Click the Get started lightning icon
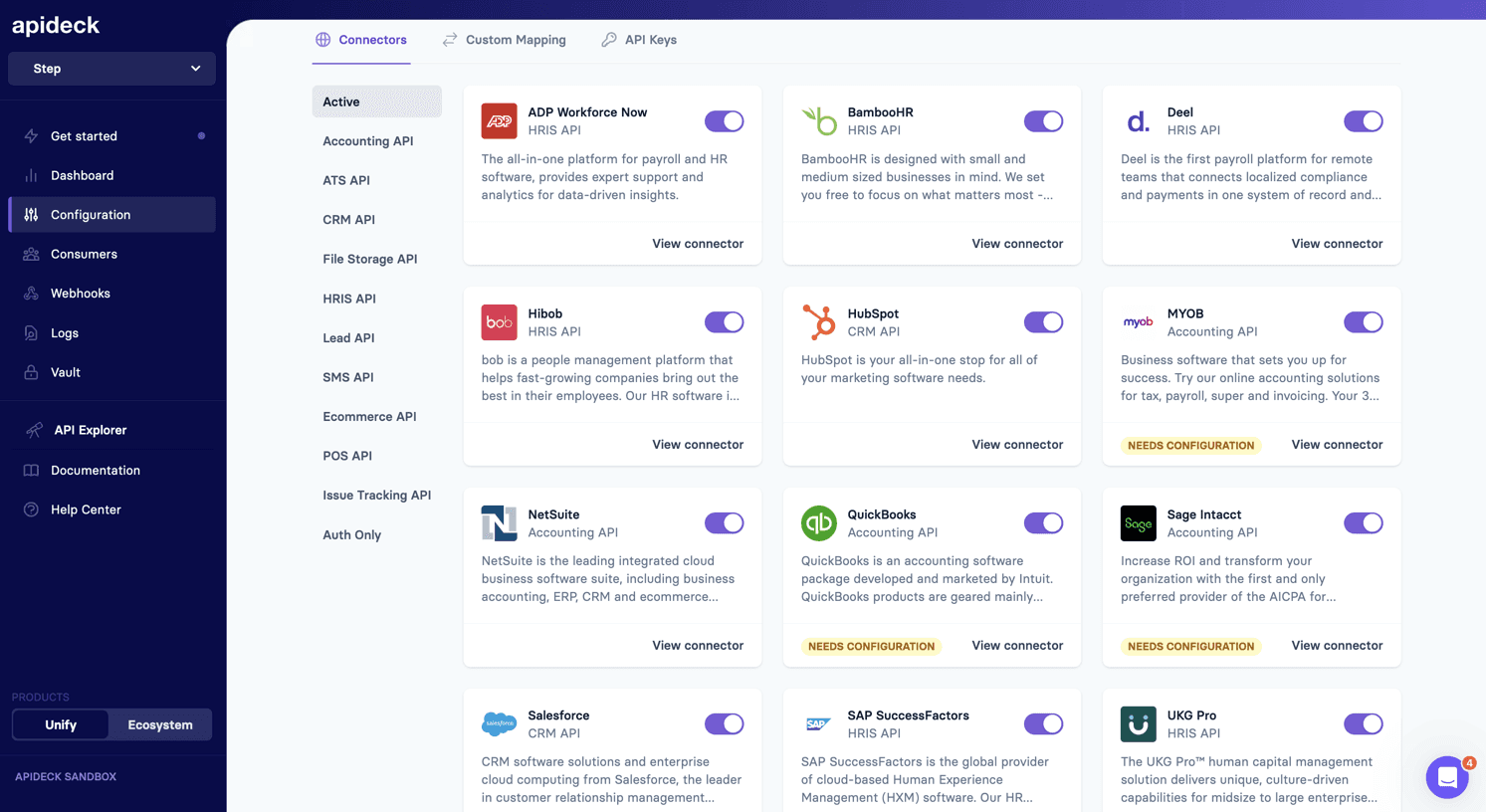1486x812 pixels. click(31, 136)
